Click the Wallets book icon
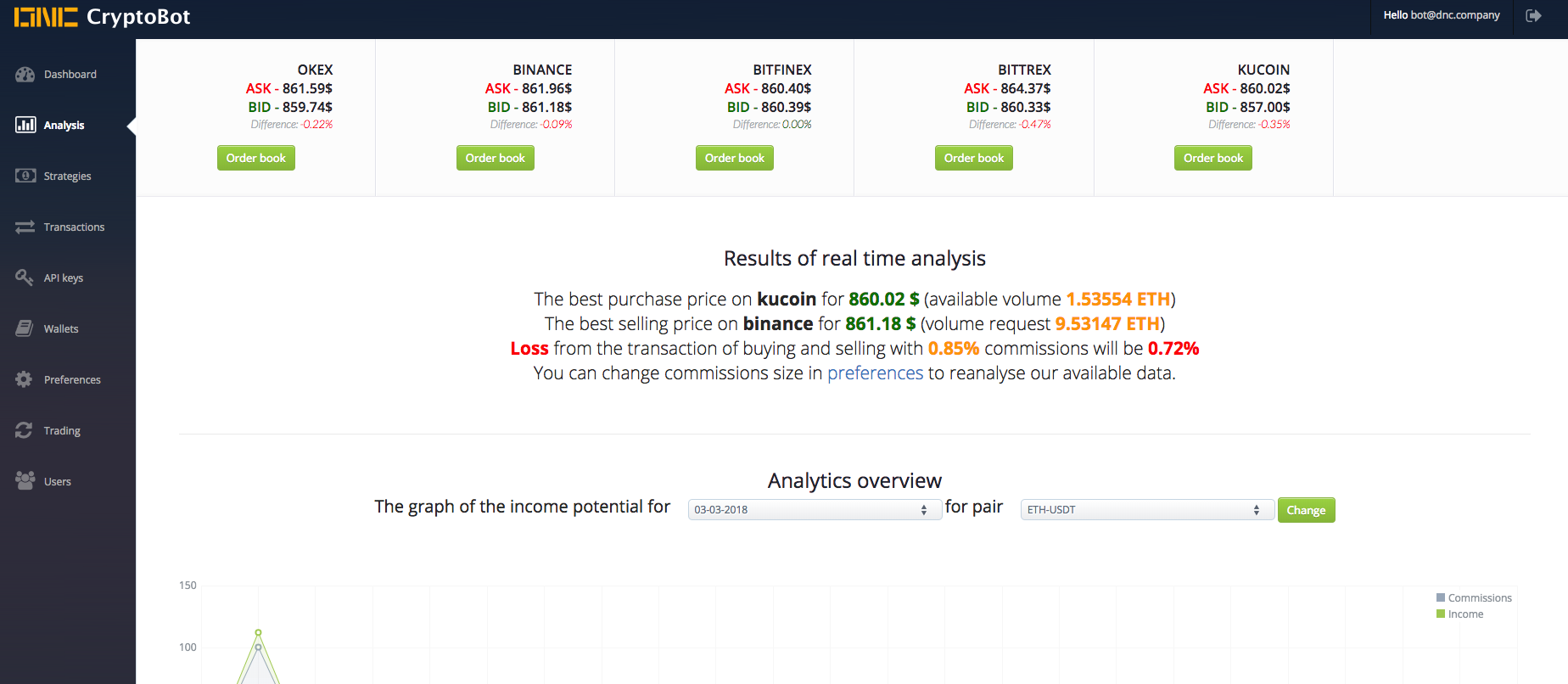Image resolution: width=1568 pixels, height=684 pixels. point(25,328)
